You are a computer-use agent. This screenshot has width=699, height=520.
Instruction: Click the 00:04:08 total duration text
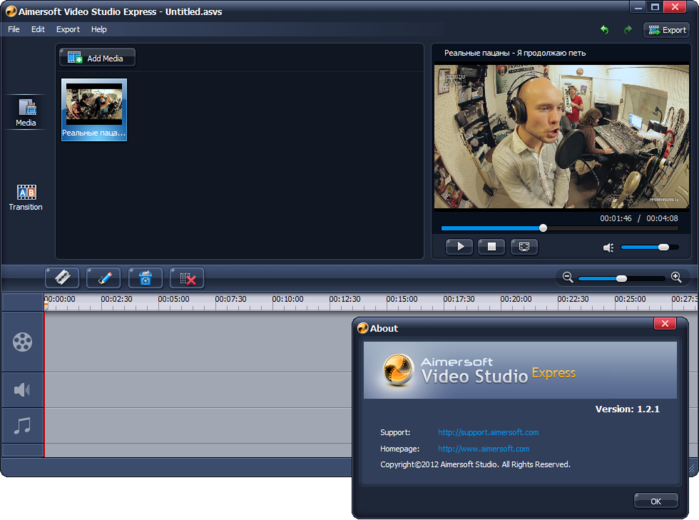662,218
